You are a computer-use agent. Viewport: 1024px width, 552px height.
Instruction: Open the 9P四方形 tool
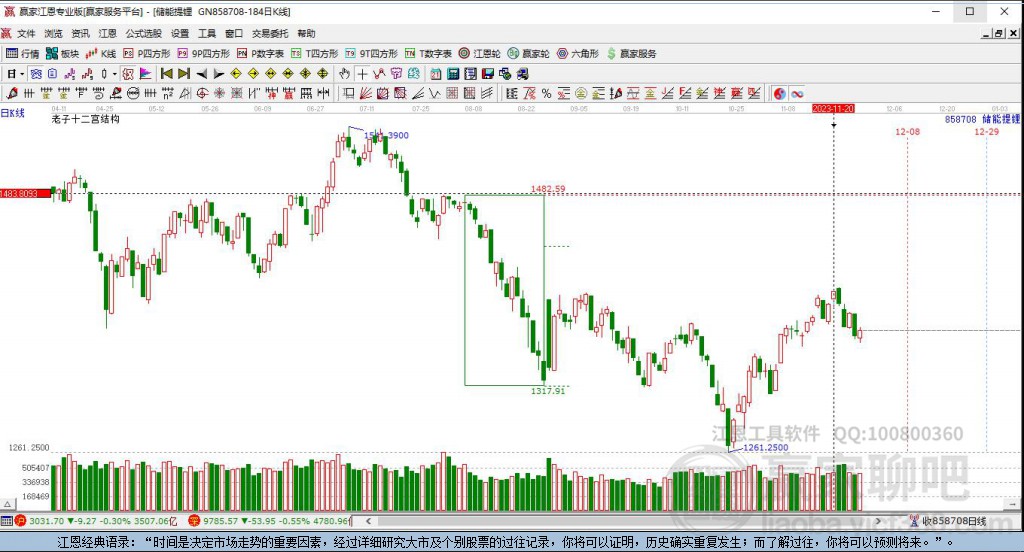point(204,54)
